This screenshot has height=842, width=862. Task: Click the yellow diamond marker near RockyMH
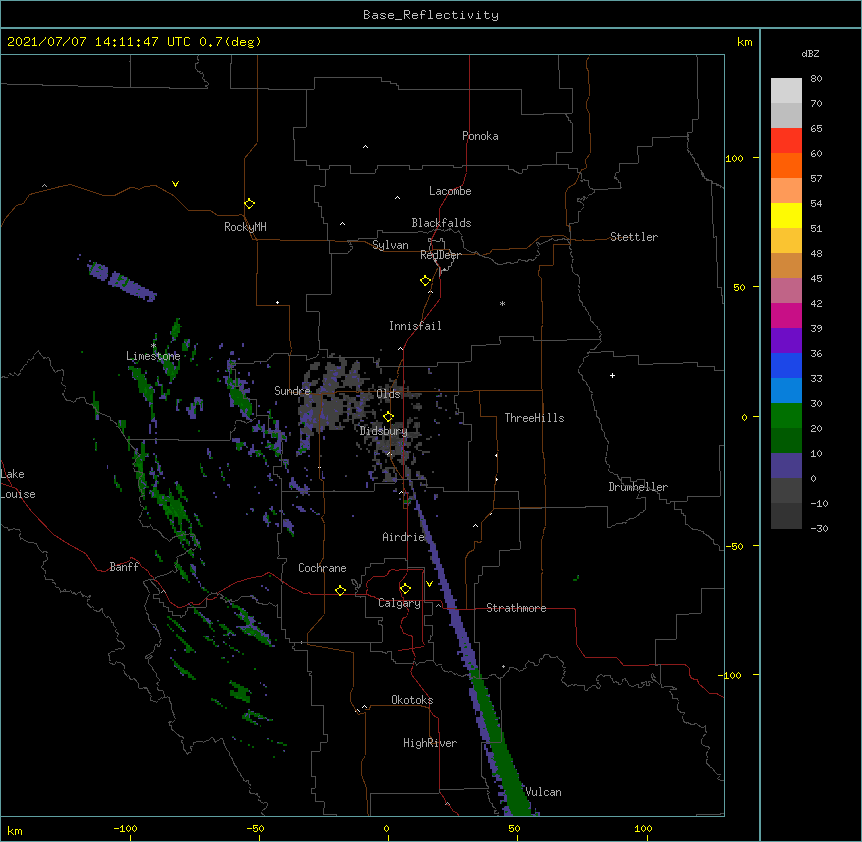249,204
